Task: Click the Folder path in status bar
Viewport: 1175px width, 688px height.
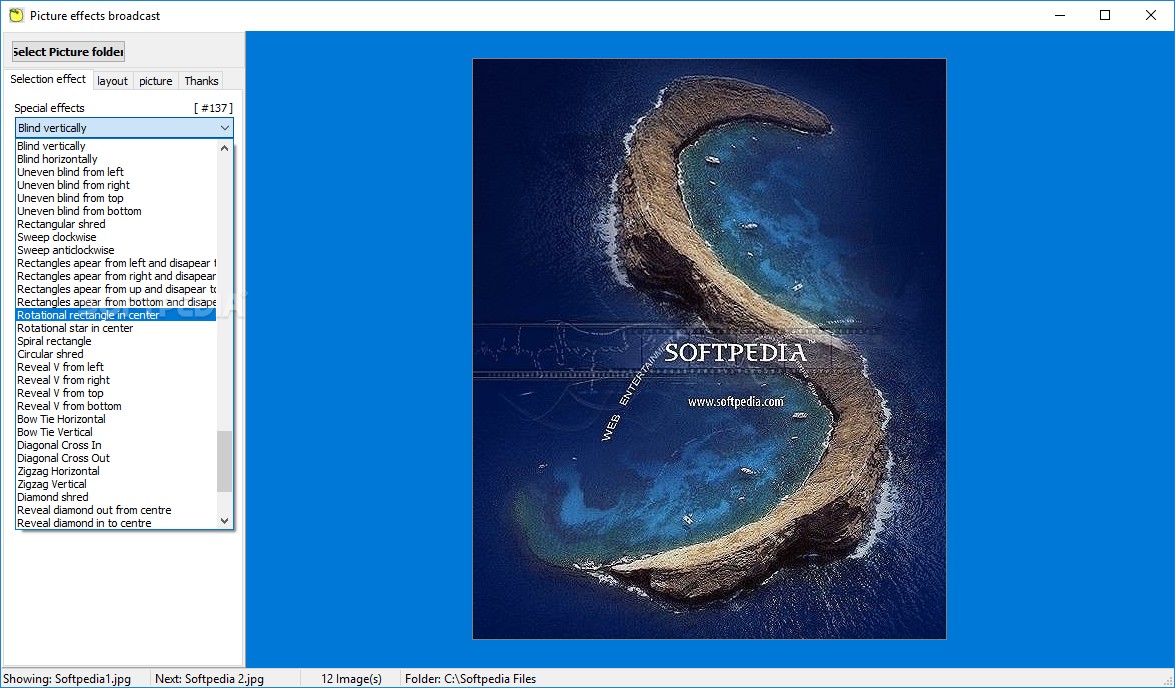Action: click(471, 678)
